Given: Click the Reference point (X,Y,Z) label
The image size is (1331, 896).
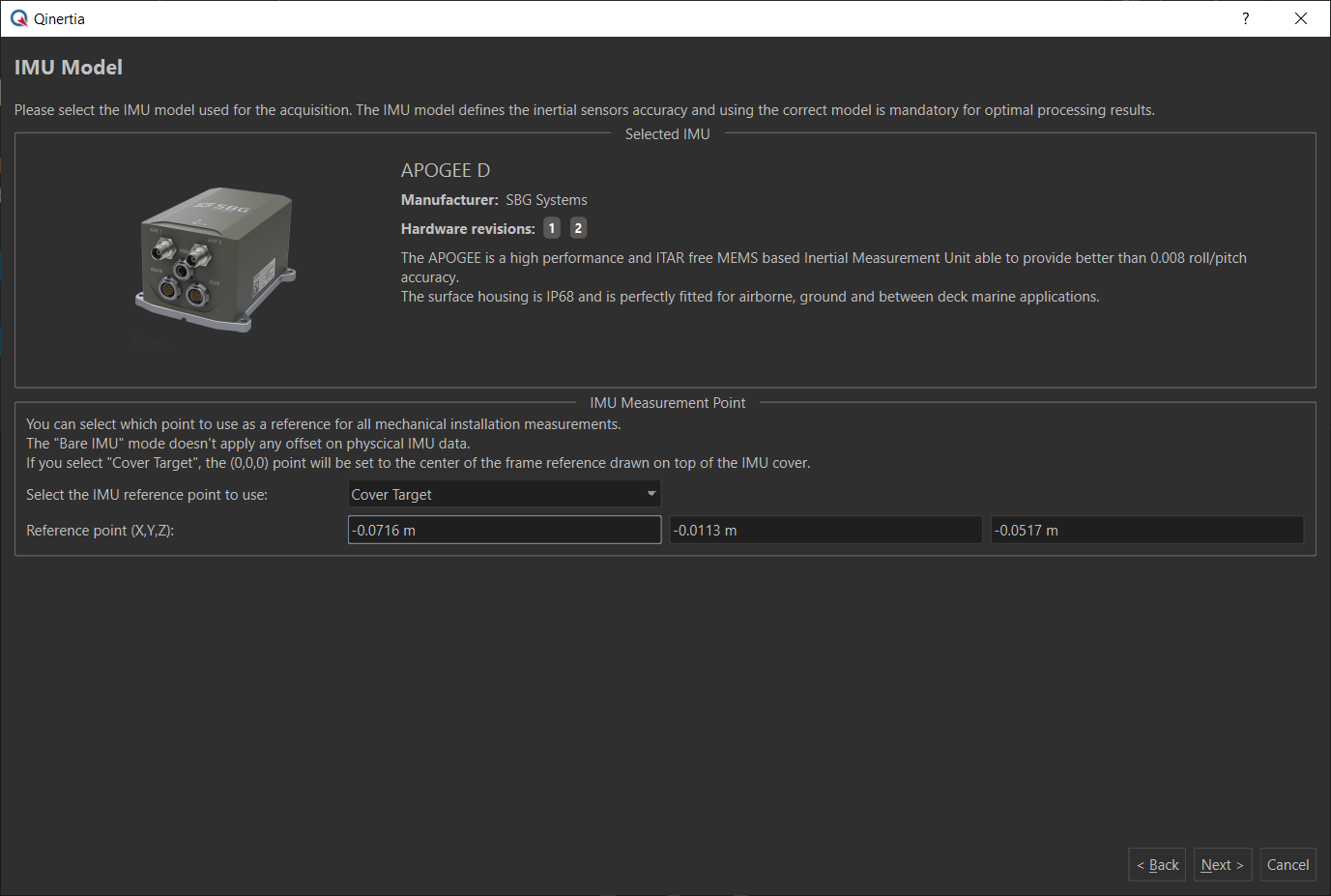Looking at the screenshot, I should point(101,531).
